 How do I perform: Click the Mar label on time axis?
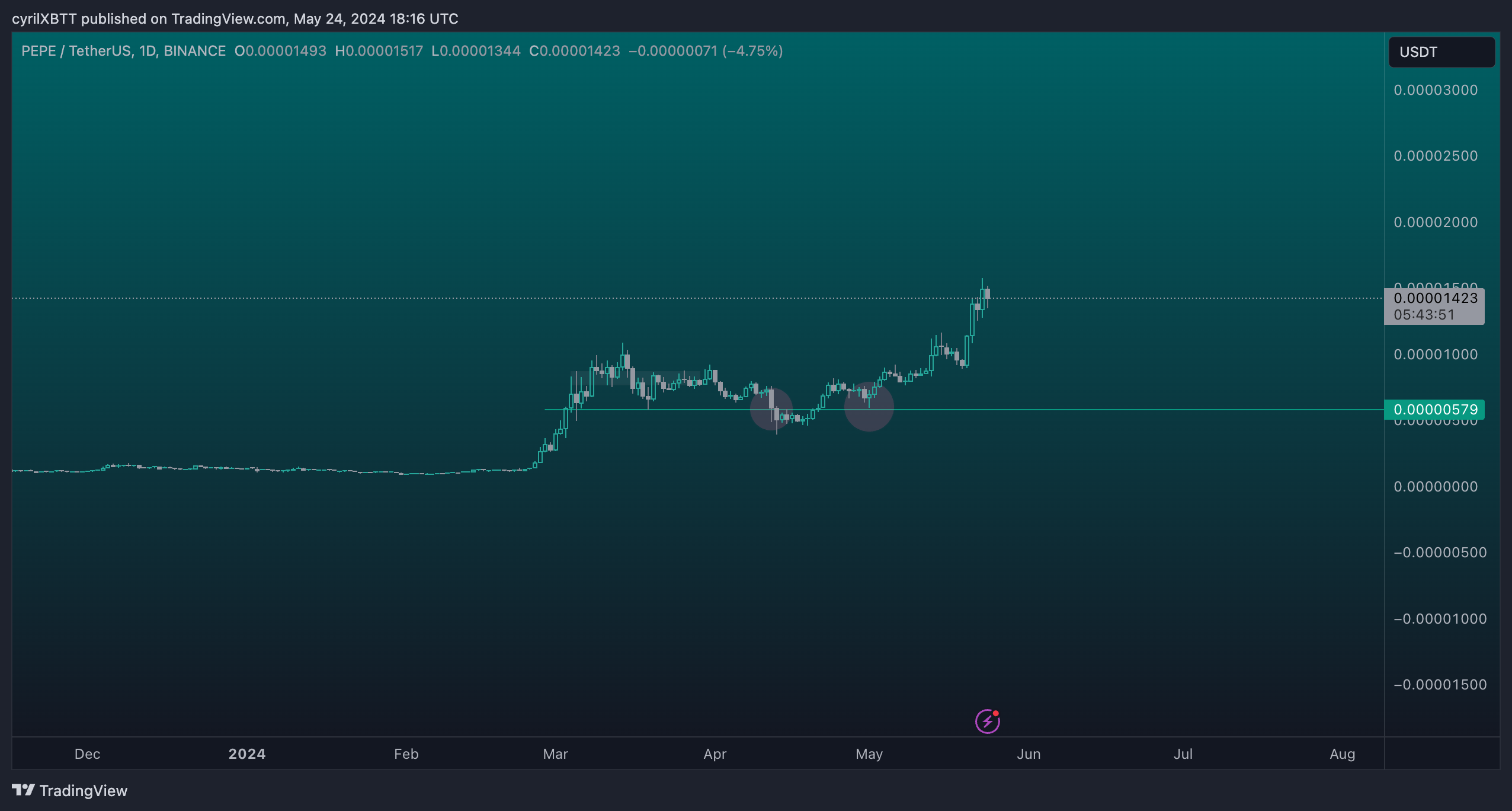point(555,753)
